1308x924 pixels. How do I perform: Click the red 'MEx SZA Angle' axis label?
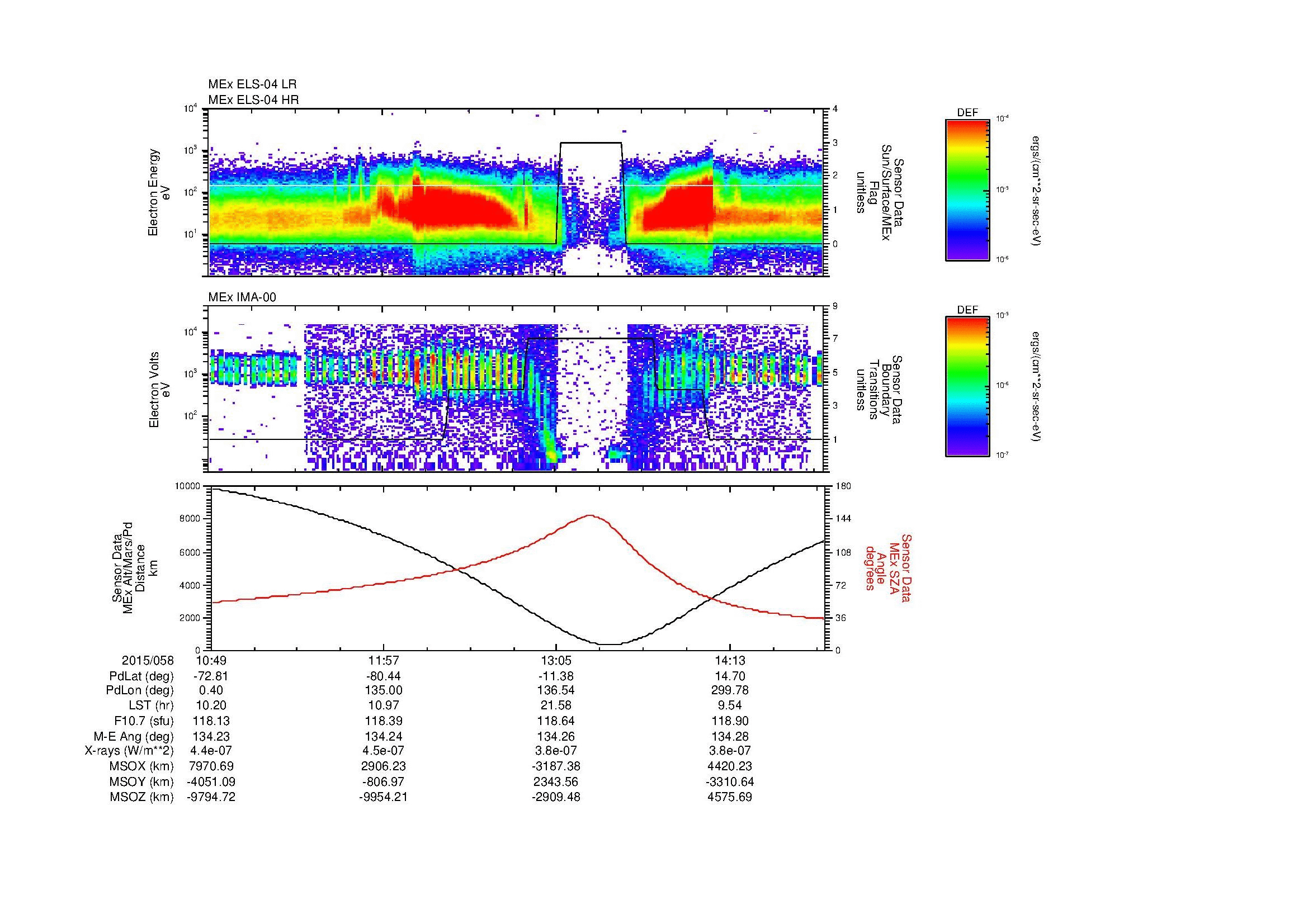[888, 567]
